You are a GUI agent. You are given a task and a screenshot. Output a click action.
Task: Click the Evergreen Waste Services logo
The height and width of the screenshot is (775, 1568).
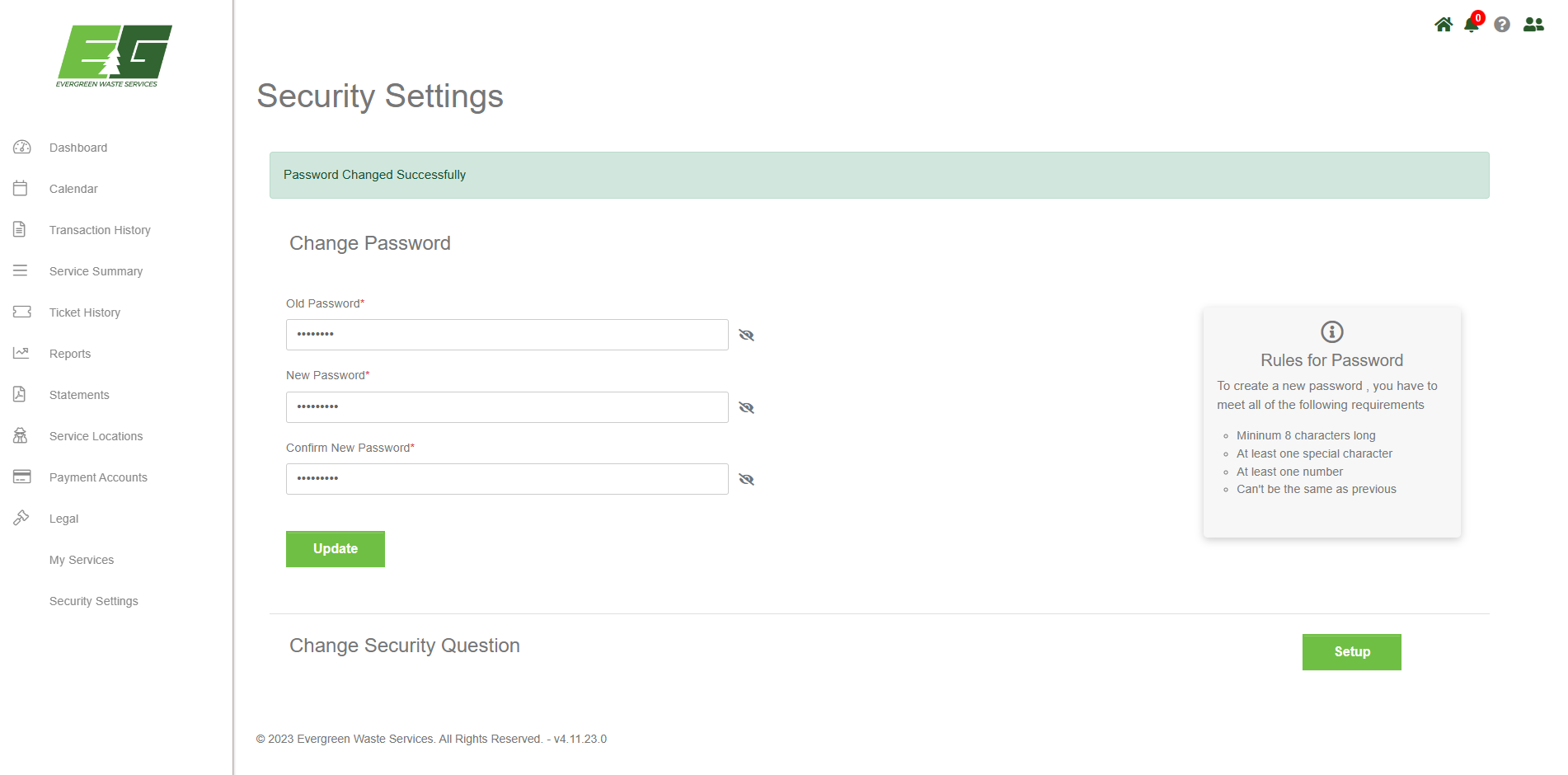[x=114, y=56]
